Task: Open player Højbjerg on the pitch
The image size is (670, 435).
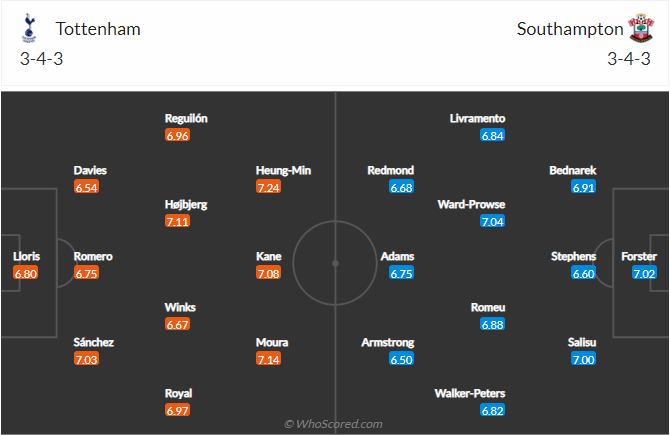Action: 186,205
